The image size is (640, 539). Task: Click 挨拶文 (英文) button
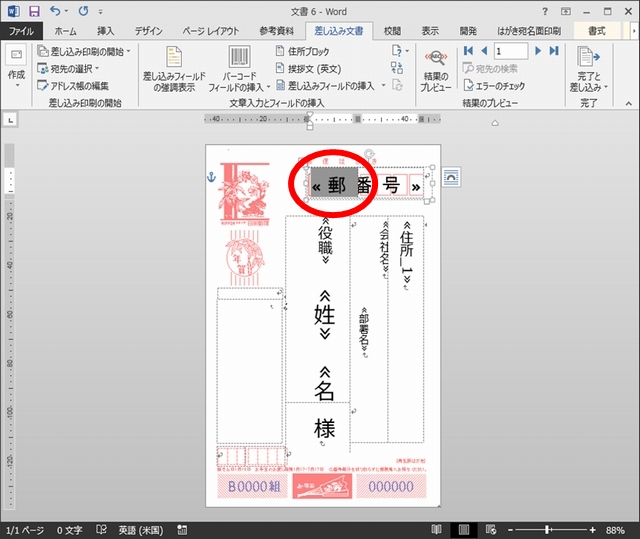pos(308,69)
